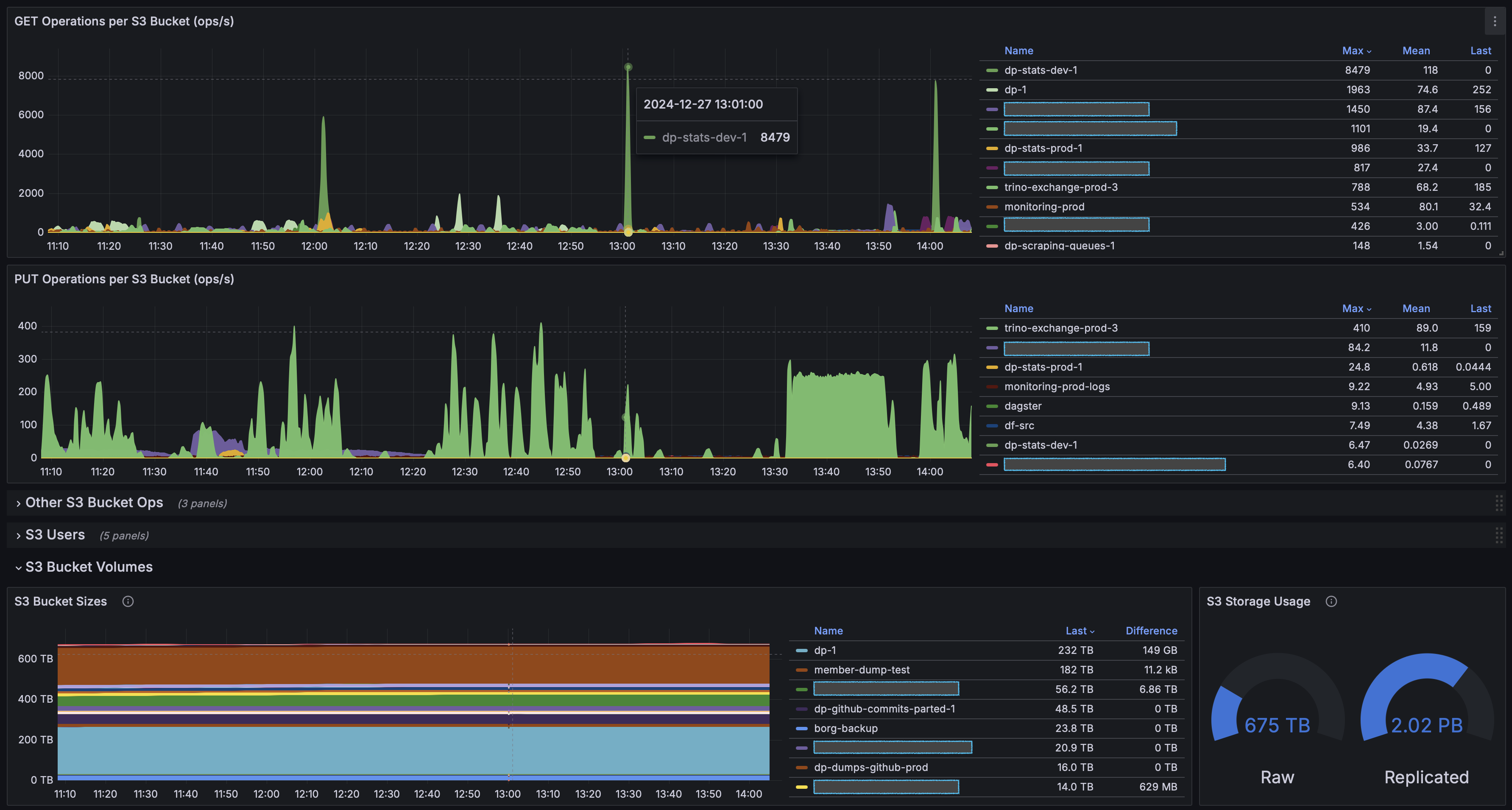Click GET Operations per S3 Bucket panel title

pos(124,21)
